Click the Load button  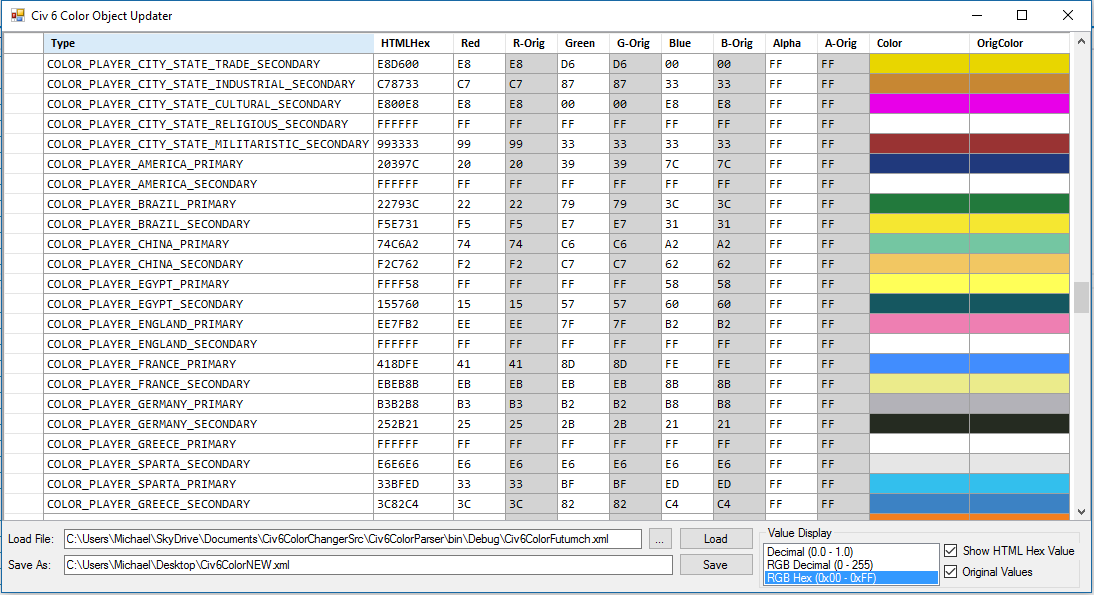coord(715,539)
